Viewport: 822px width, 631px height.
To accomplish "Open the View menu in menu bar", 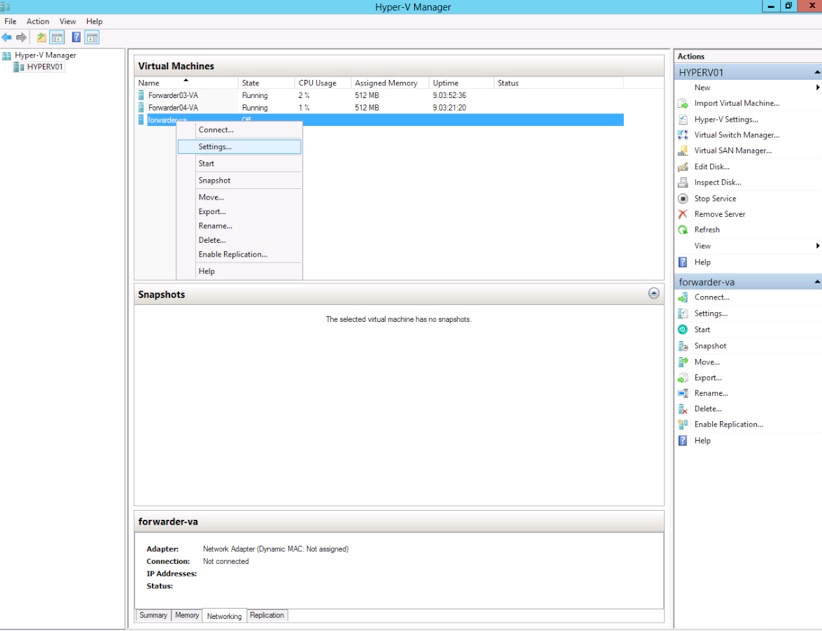I will (68, 21).
